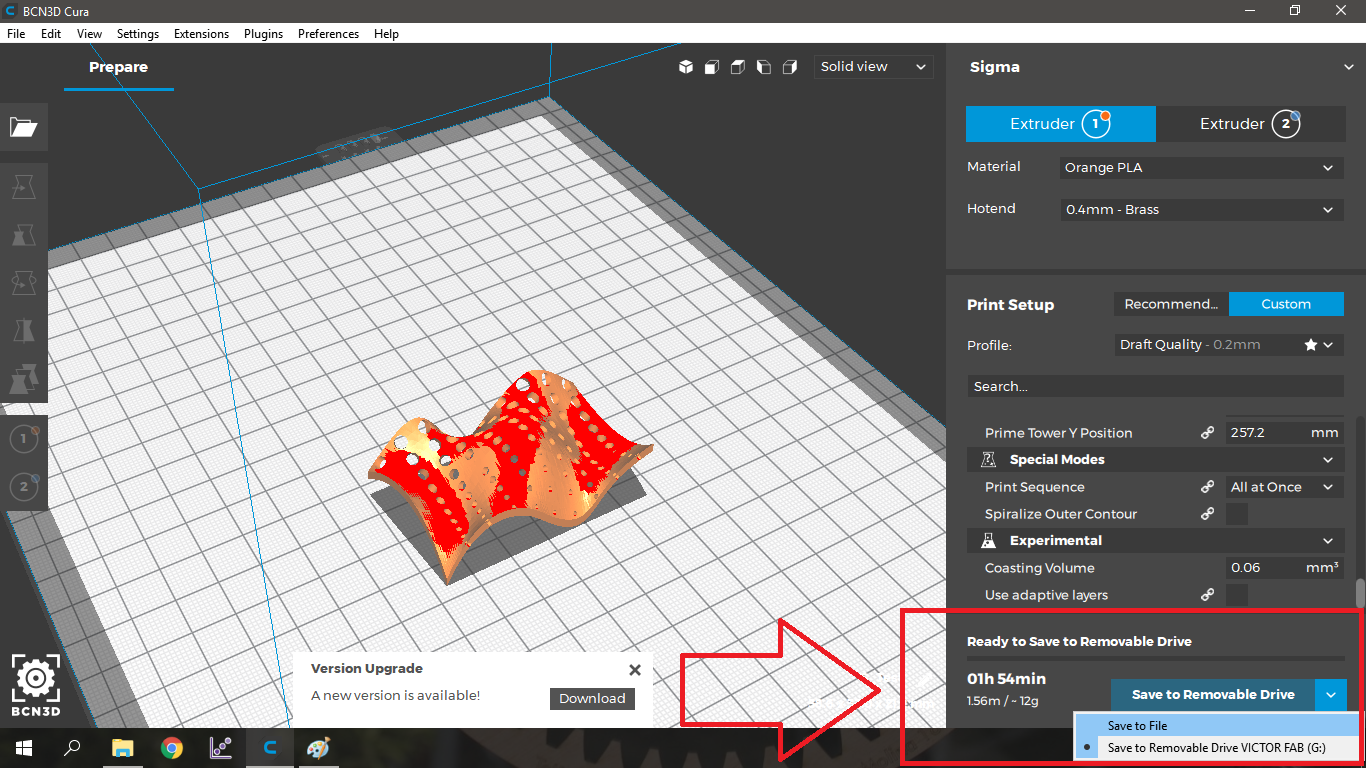Select the Mirror tool in left toolbar
This screenshot has height=768, width=1366.
click(23, 331)
